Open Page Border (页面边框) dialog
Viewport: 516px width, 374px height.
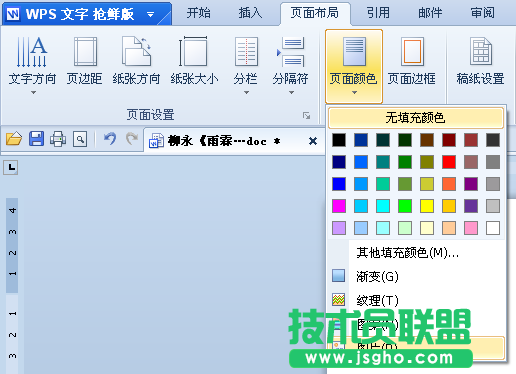click(x=412, y=62)
